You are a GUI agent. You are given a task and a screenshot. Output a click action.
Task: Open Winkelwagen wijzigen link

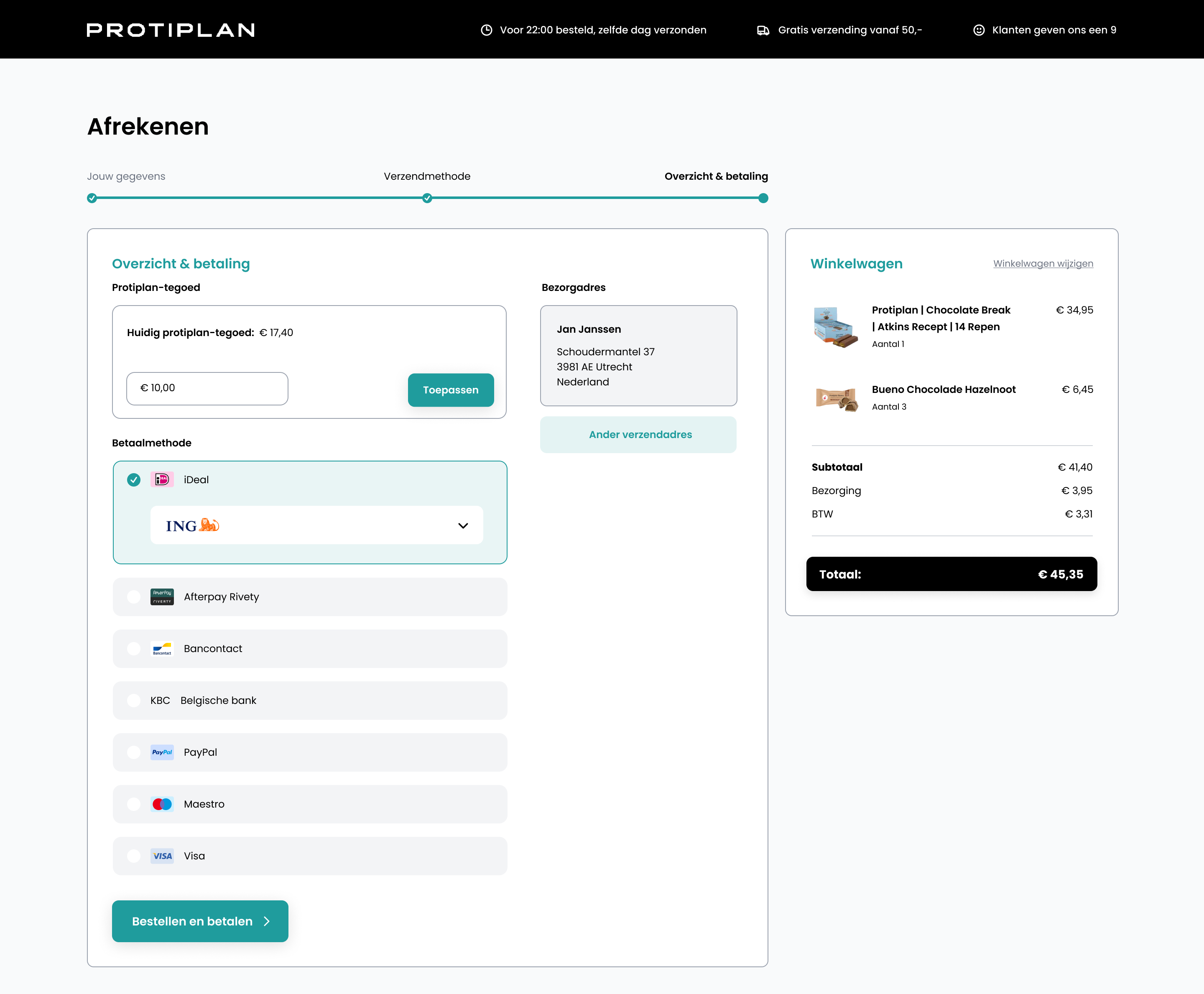(1043, 263)
